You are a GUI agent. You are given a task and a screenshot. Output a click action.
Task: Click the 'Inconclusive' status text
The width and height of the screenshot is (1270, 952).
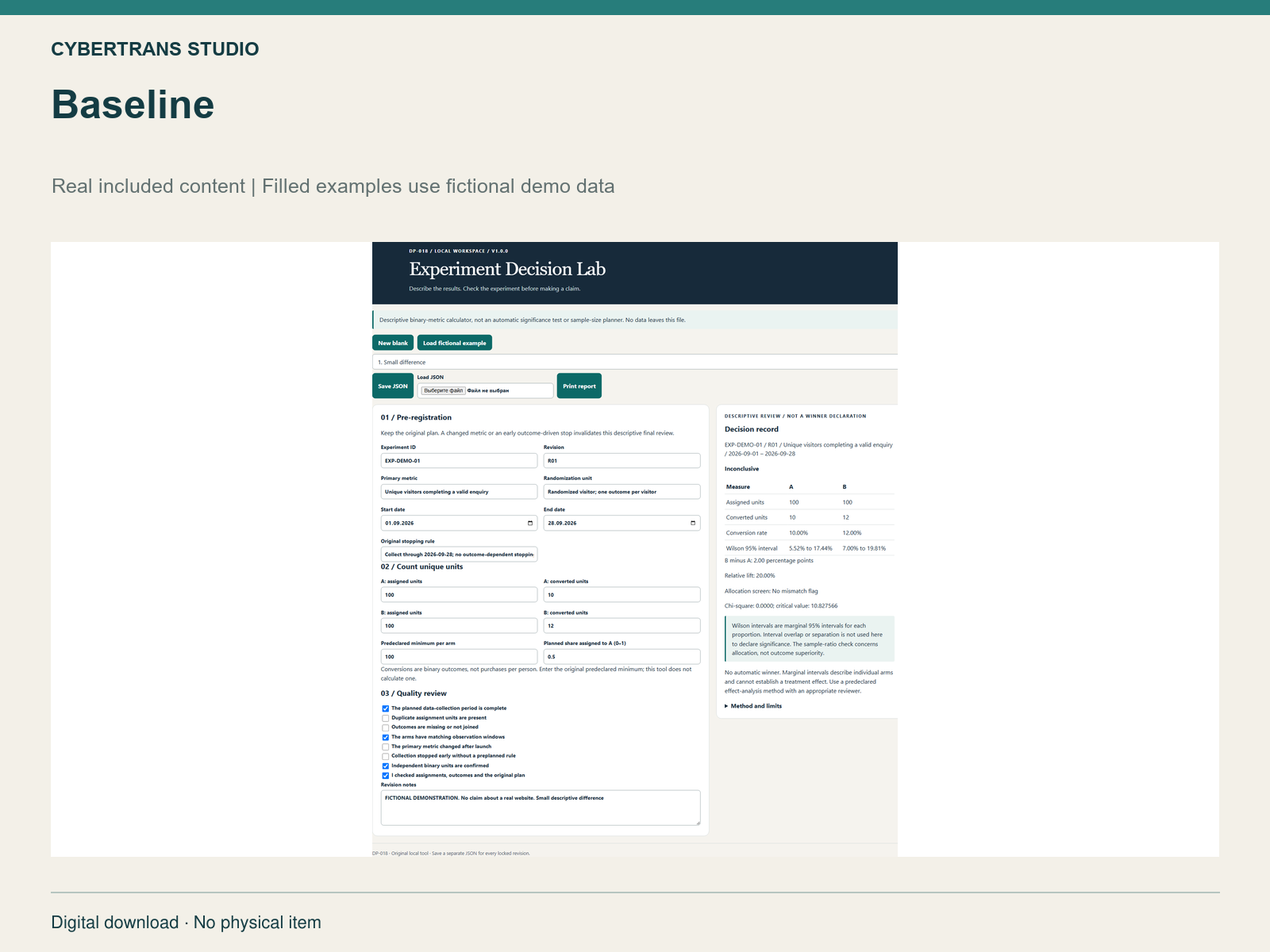[x=741, y=469]
